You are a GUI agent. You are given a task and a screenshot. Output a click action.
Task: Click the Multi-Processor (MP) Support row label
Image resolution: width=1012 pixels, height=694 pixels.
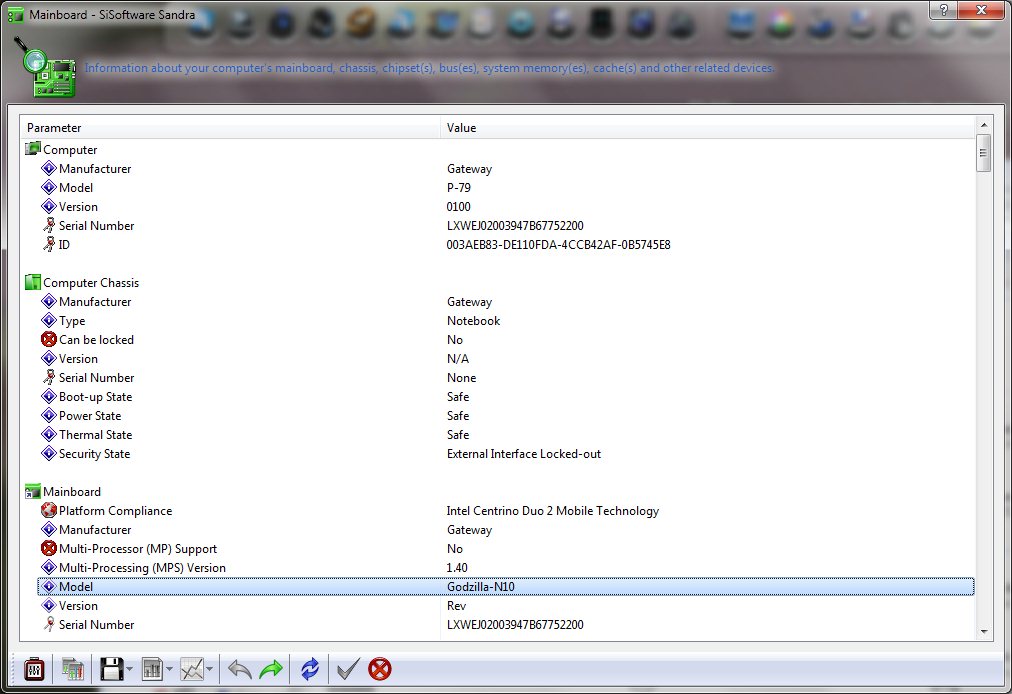(138, 549)
